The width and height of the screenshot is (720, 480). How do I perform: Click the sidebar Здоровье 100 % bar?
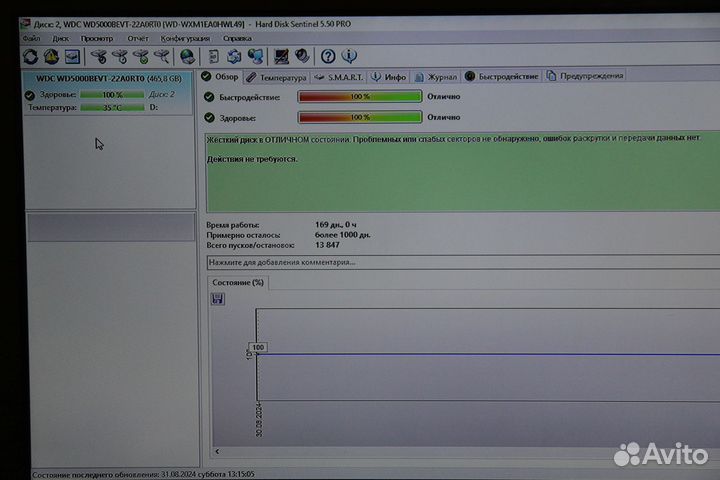point(112,95)
